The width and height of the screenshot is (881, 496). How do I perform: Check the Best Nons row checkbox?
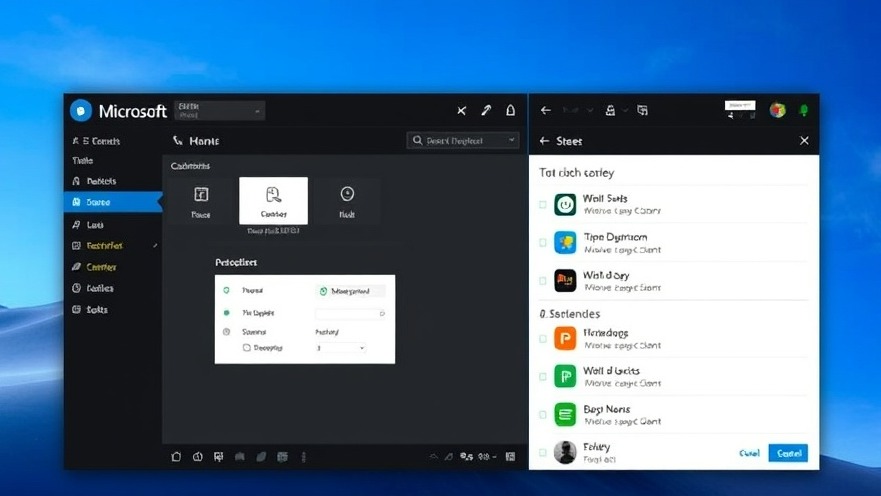[x=543, y=415]
